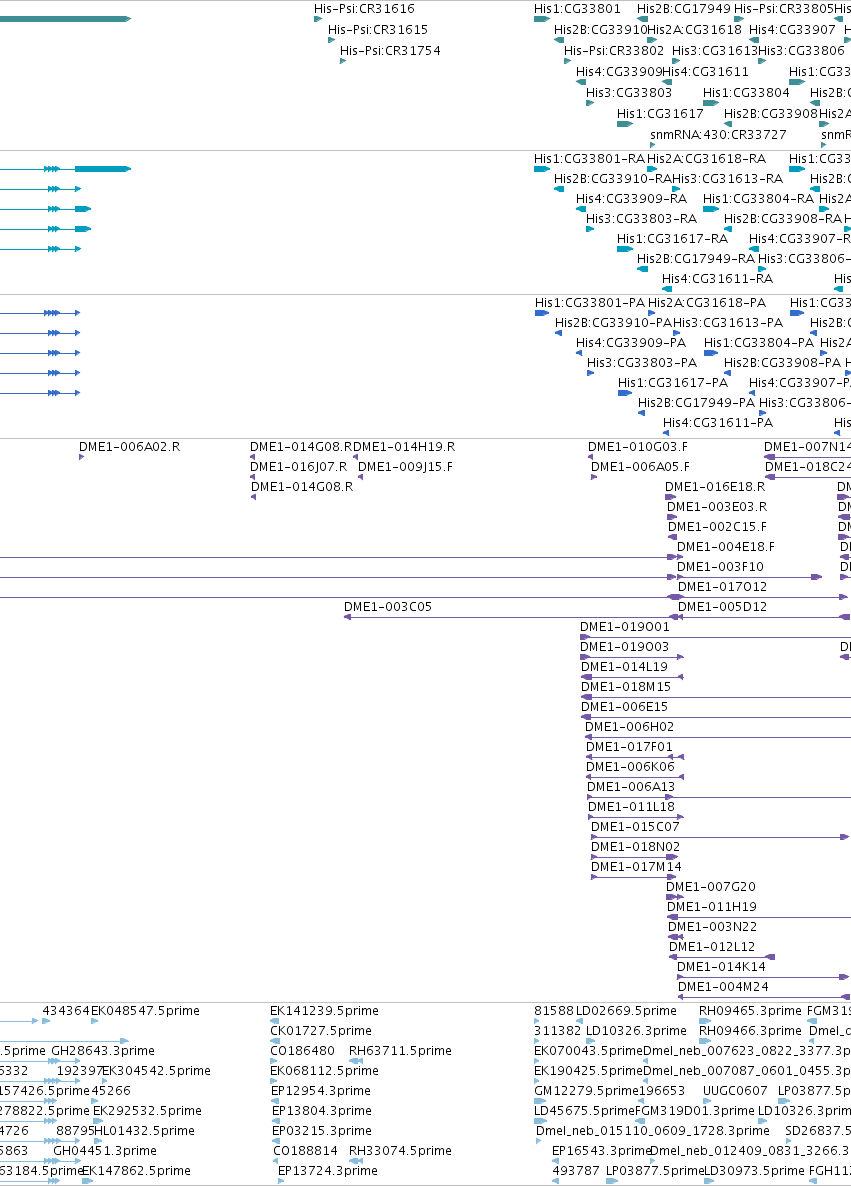The height and width of the screenshot is (1186, 851).
Task: Click the snmRNA:430:CR33727 gene label
Action: 718,135
